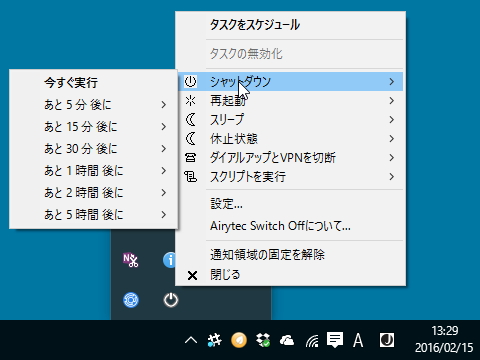The height and width of the screenshot is (360, 480).
Task: Click the asterisk icon beside 再起動
Action: [x=190, y=100]
